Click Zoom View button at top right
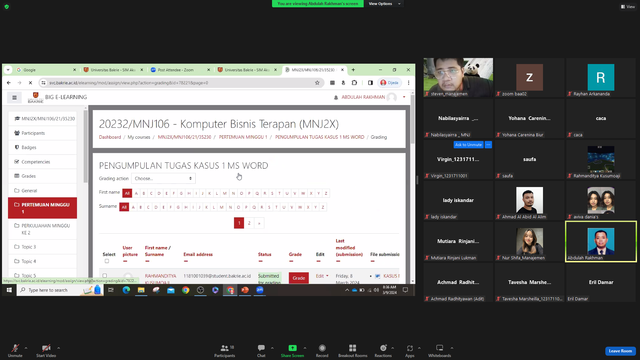 628,7
